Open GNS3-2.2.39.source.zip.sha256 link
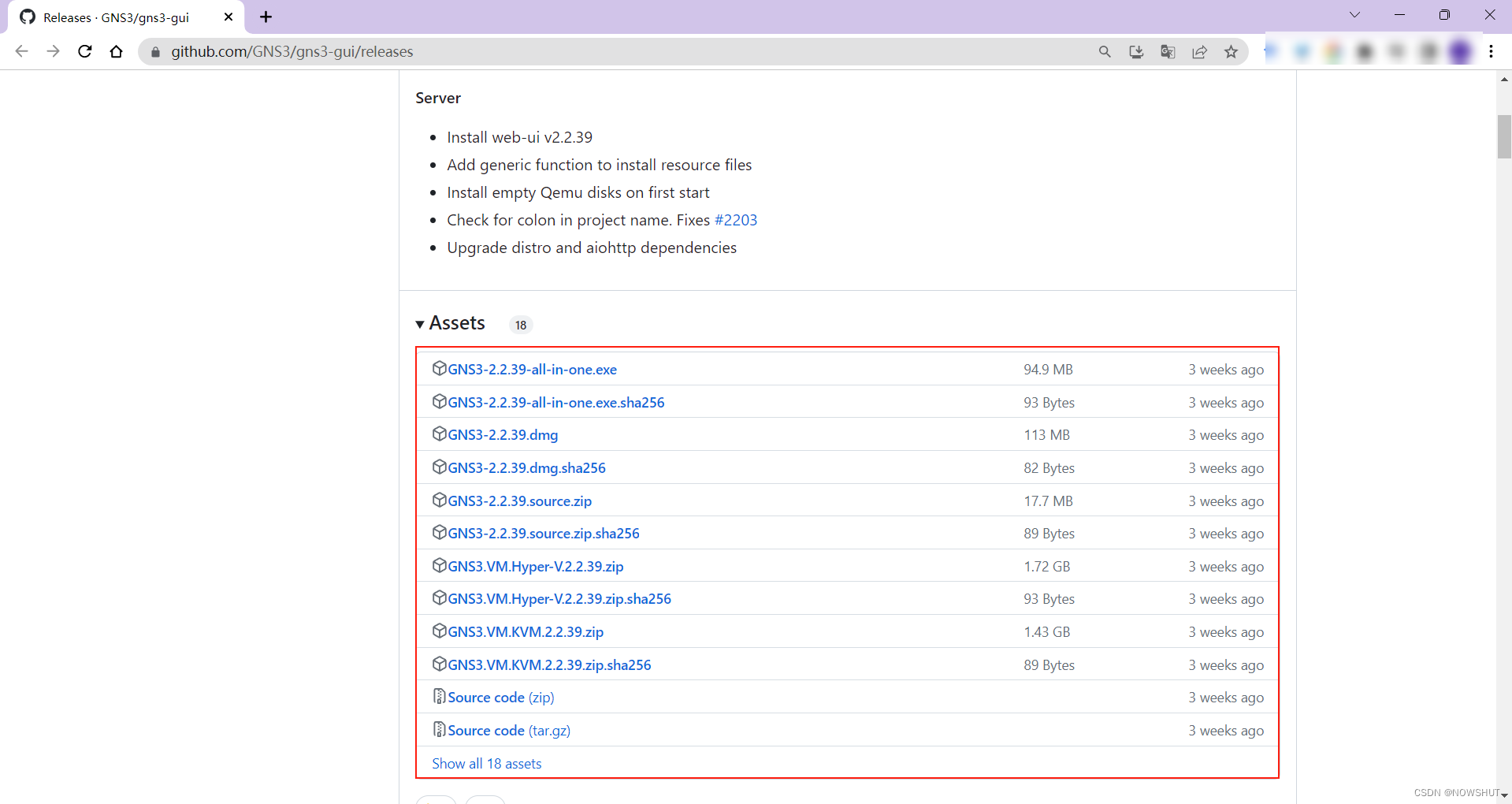The image size is (1512, 804). click(x=544, y=534)
